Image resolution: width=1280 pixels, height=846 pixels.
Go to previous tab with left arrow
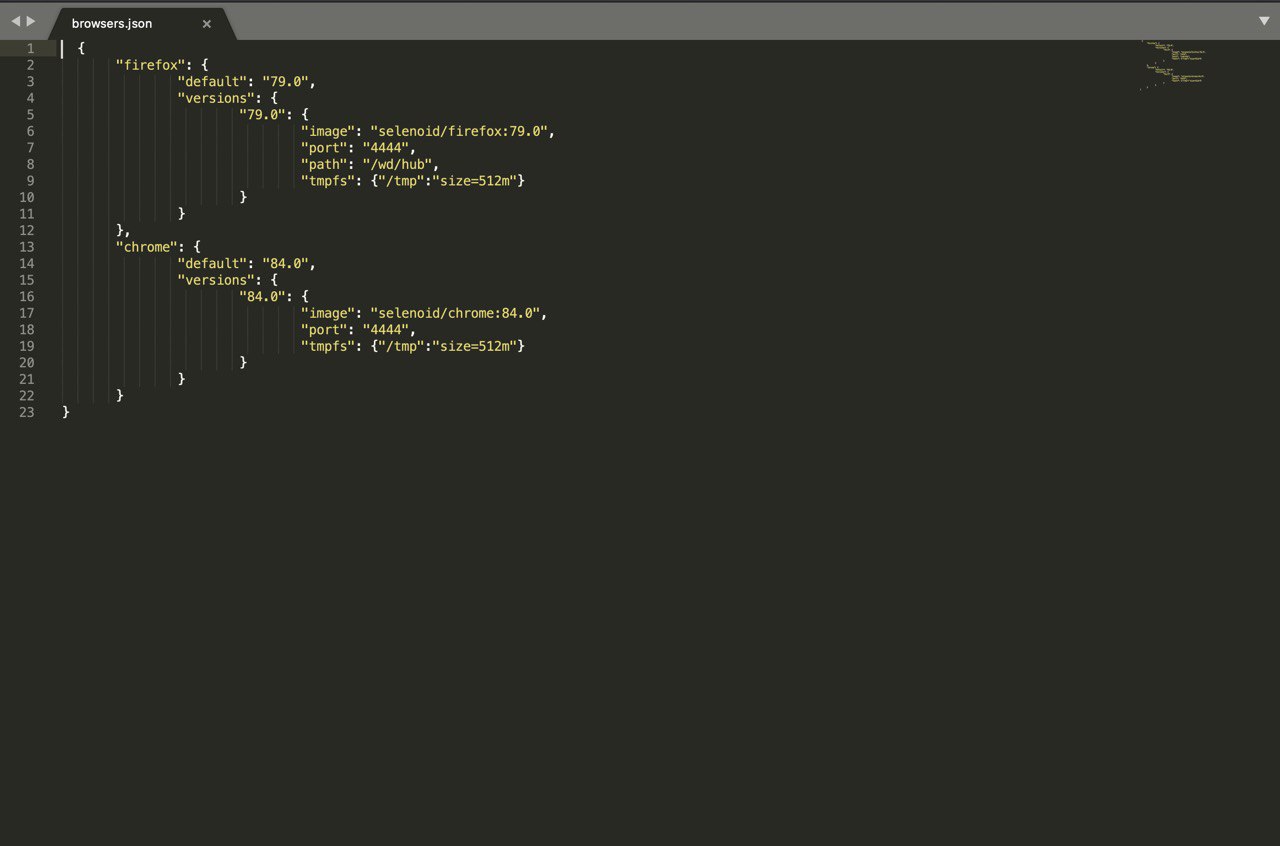(15, 21)
